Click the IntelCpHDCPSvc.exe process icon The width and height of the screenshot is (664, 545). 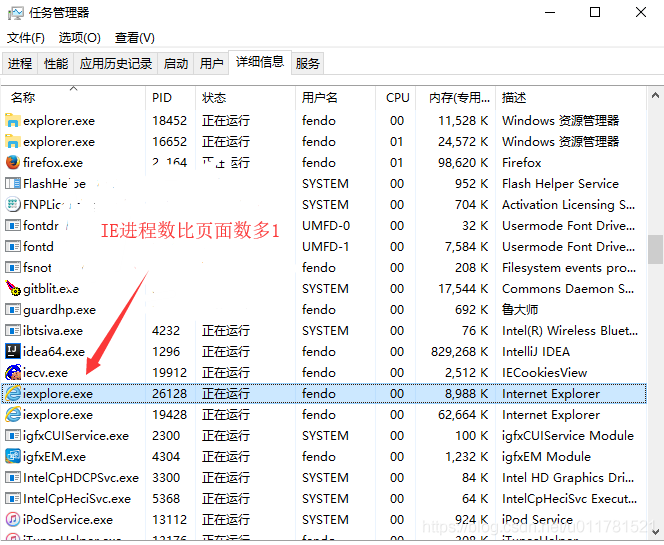(13, 478)
